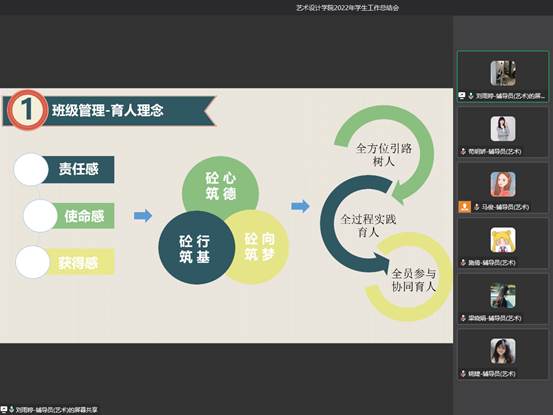This screenshot has height=415, width=553.
Task: Click the muted mic in the last participant tile
Action: click(x=463, y=374)
